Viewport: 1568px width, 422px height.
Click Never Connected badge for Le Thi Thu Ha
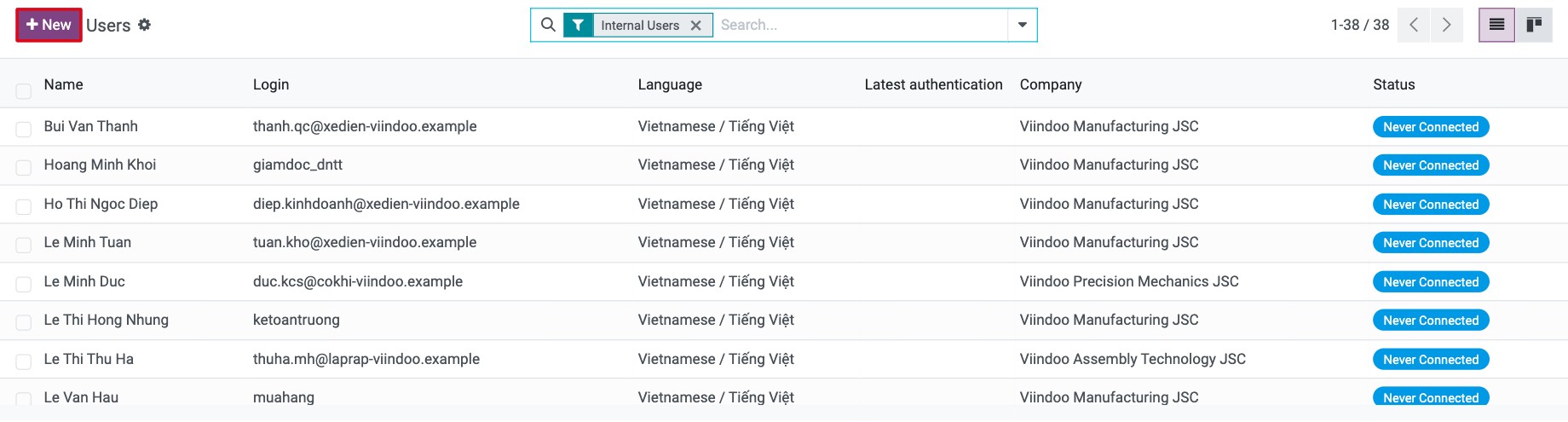click(x=1431, y=360)
